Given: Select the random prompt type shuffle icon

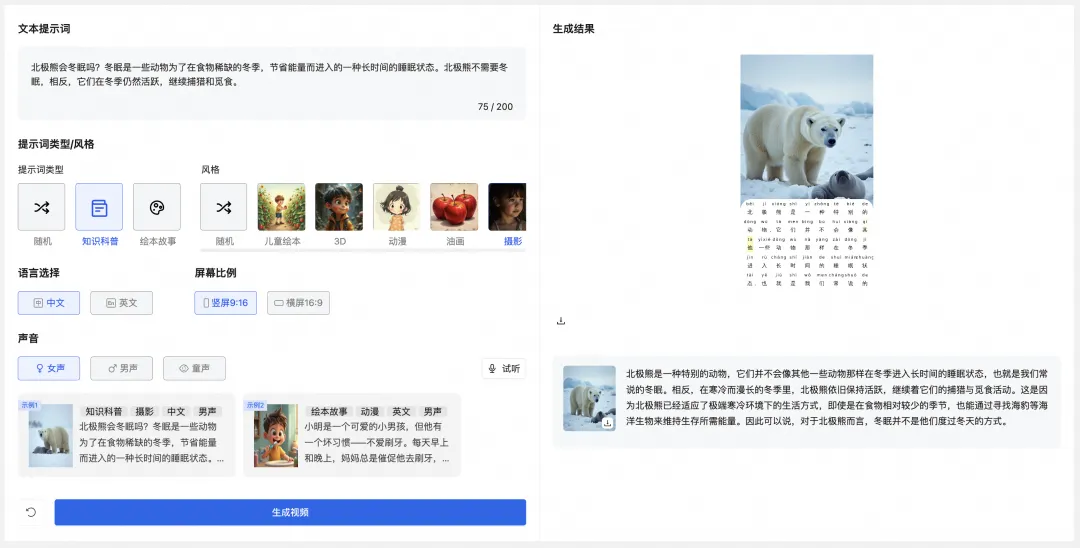Looking at the screenshot, I should [x=41, y=207].
